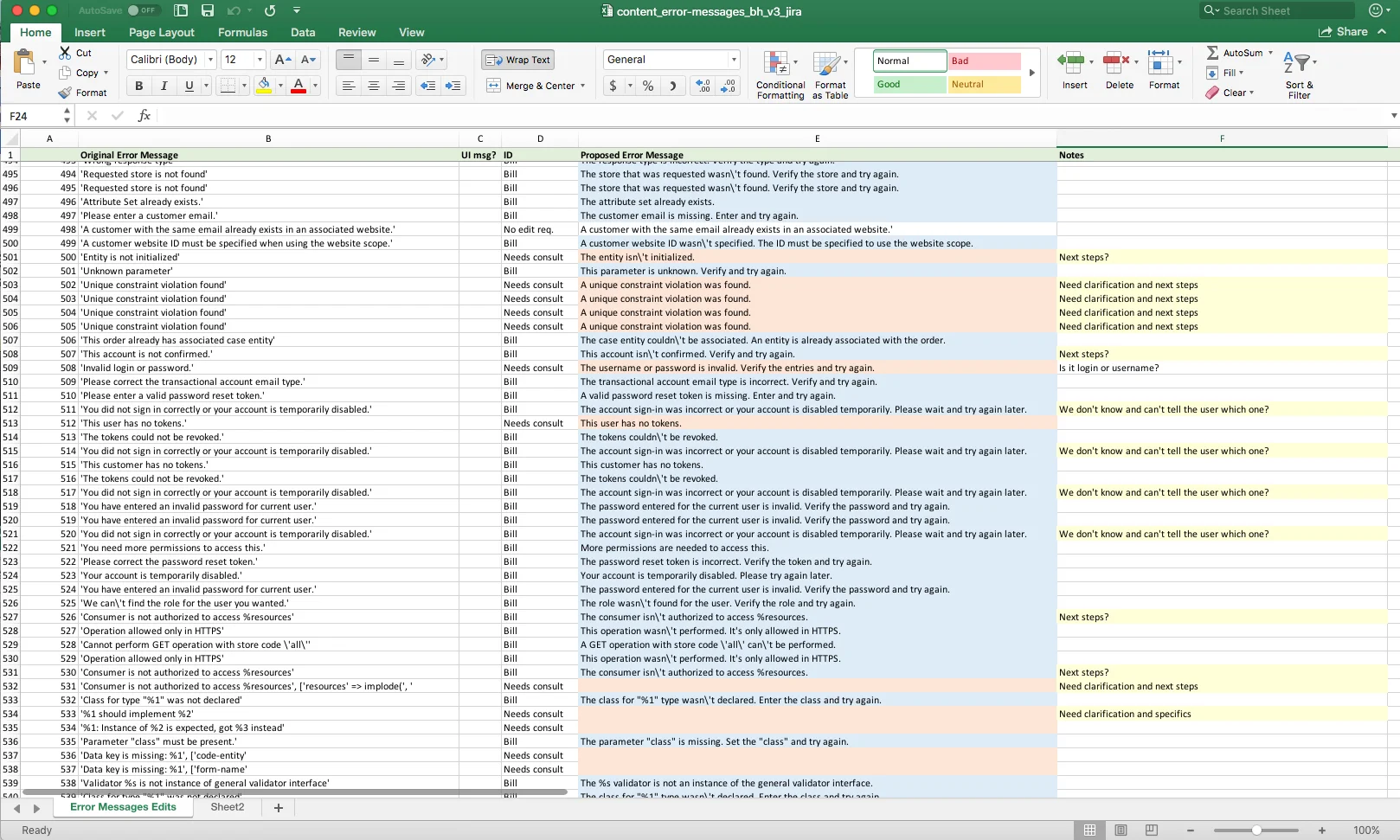Increase indent
The width and height of the screenshot is (1400, 840).
tap(453, 86)
